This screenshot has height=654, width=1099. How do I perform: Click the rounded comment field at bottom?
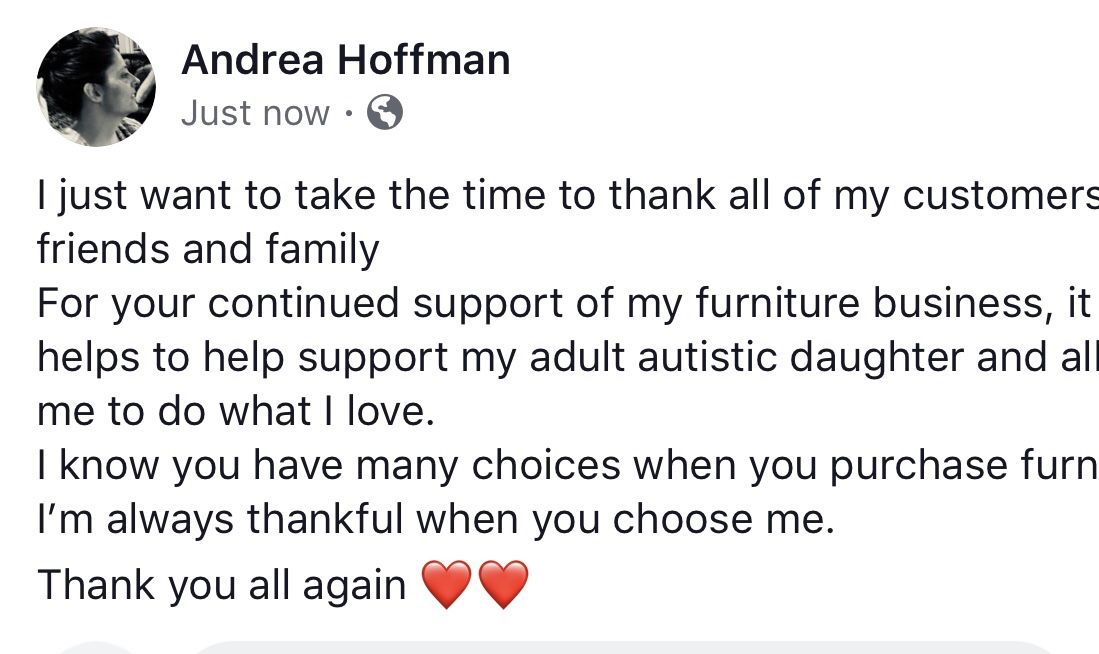pyautogui.click(x=620, y=647)
